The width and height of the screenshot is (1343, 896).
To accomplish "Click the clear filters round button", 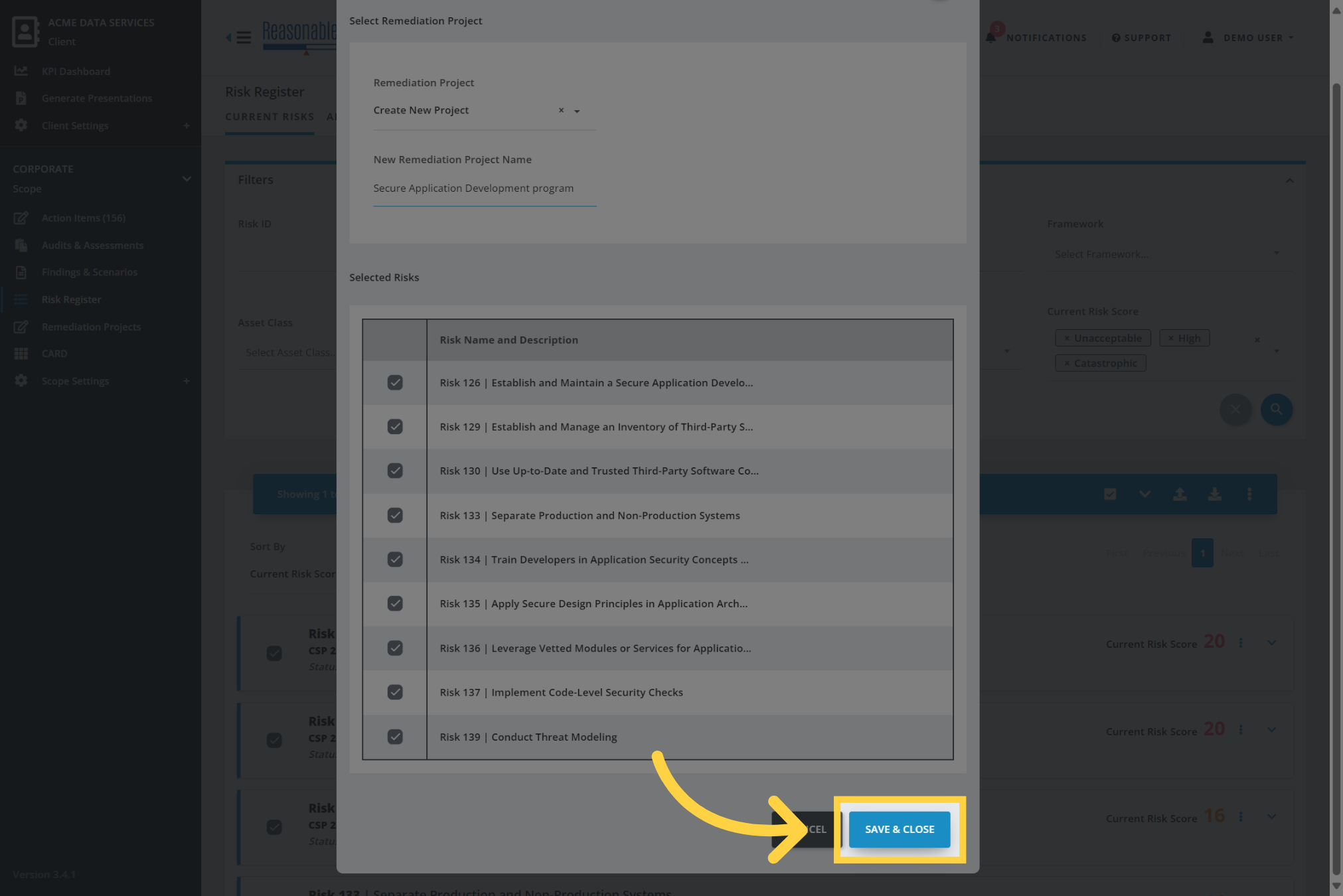I will point(1235,410).
